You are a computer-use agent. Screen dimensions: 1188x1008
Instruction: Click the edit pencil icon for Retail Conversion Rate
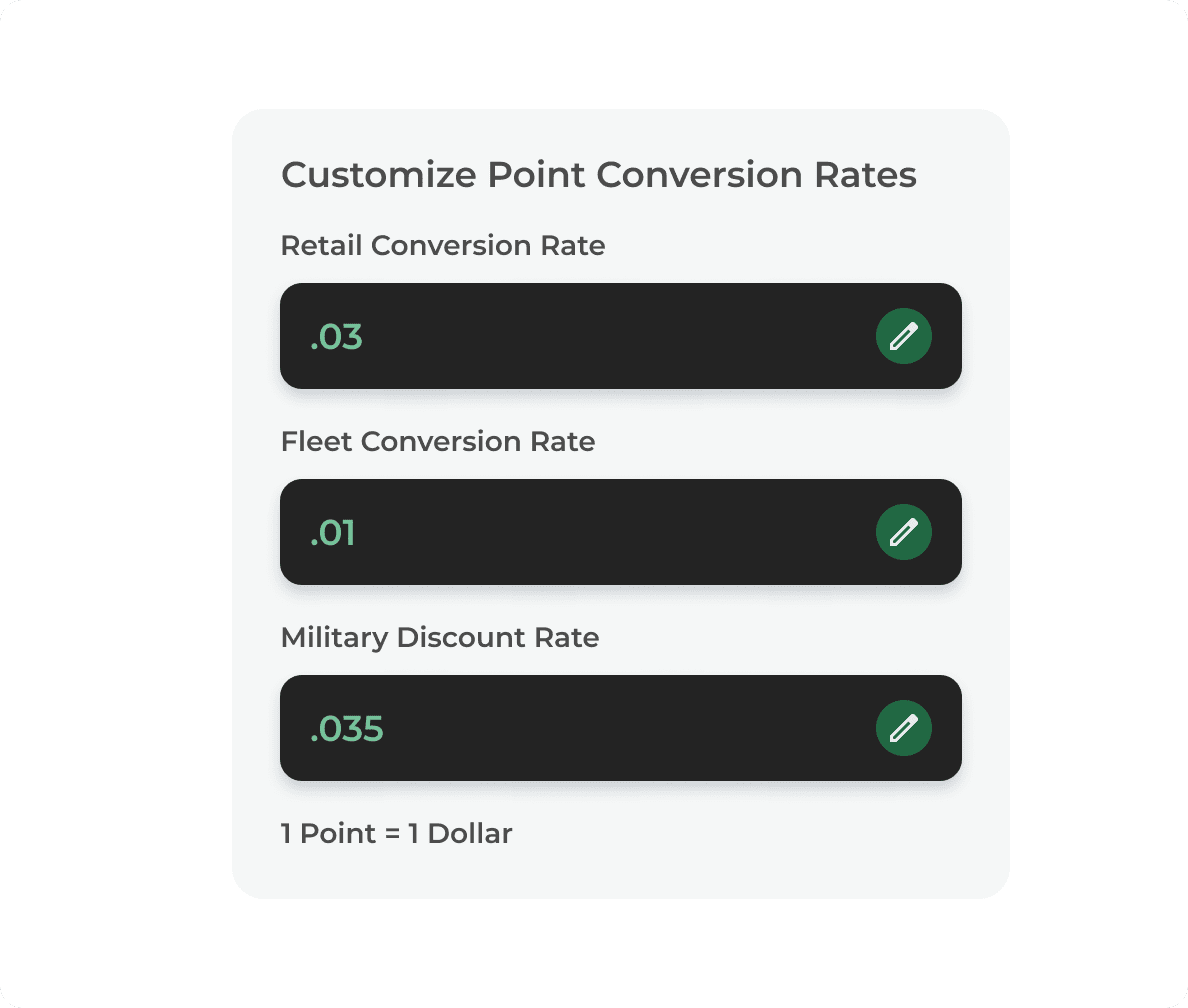903,336
